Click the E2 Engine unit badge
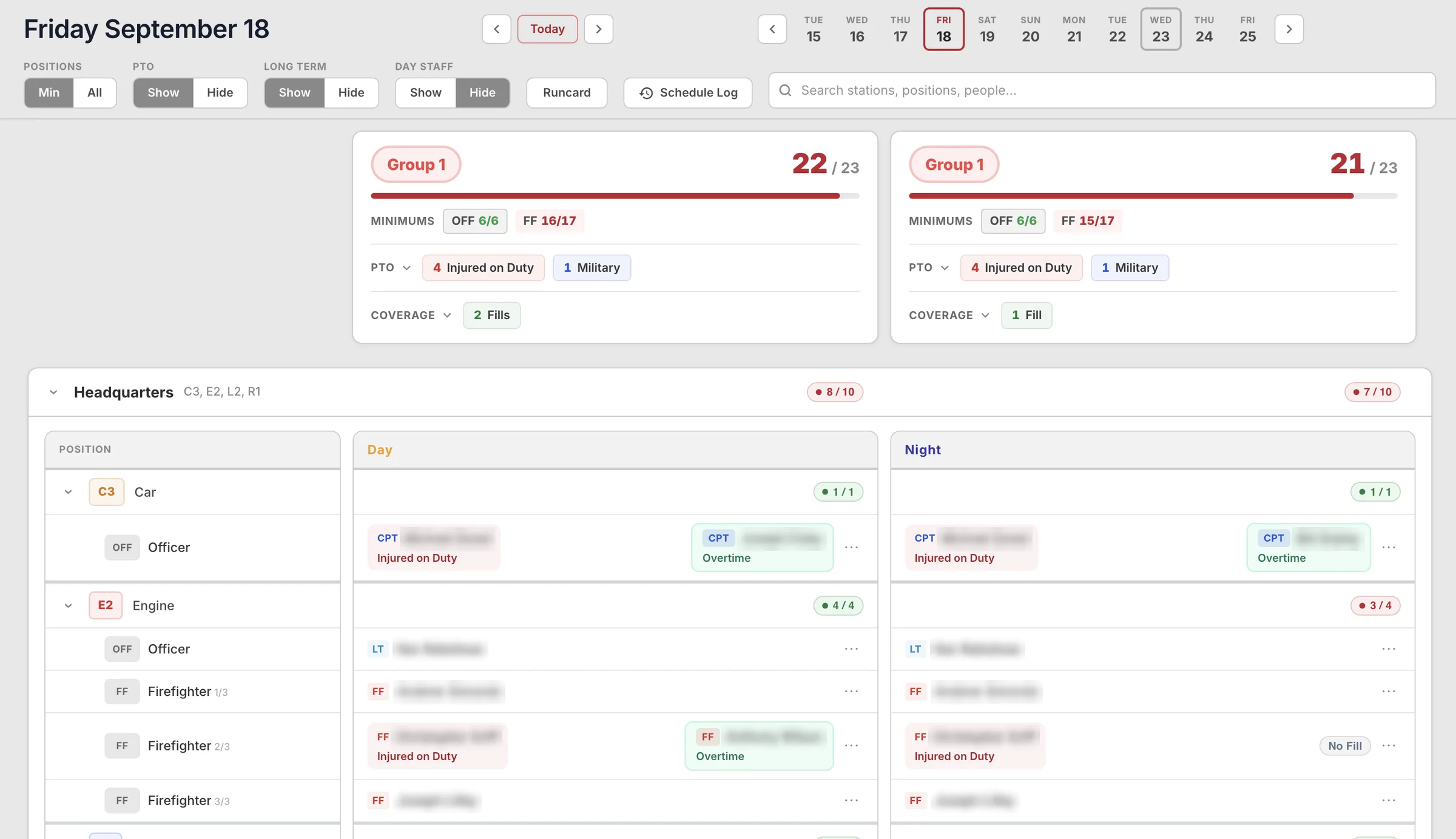Screen dimensions: 1456x839 point(106,605)
